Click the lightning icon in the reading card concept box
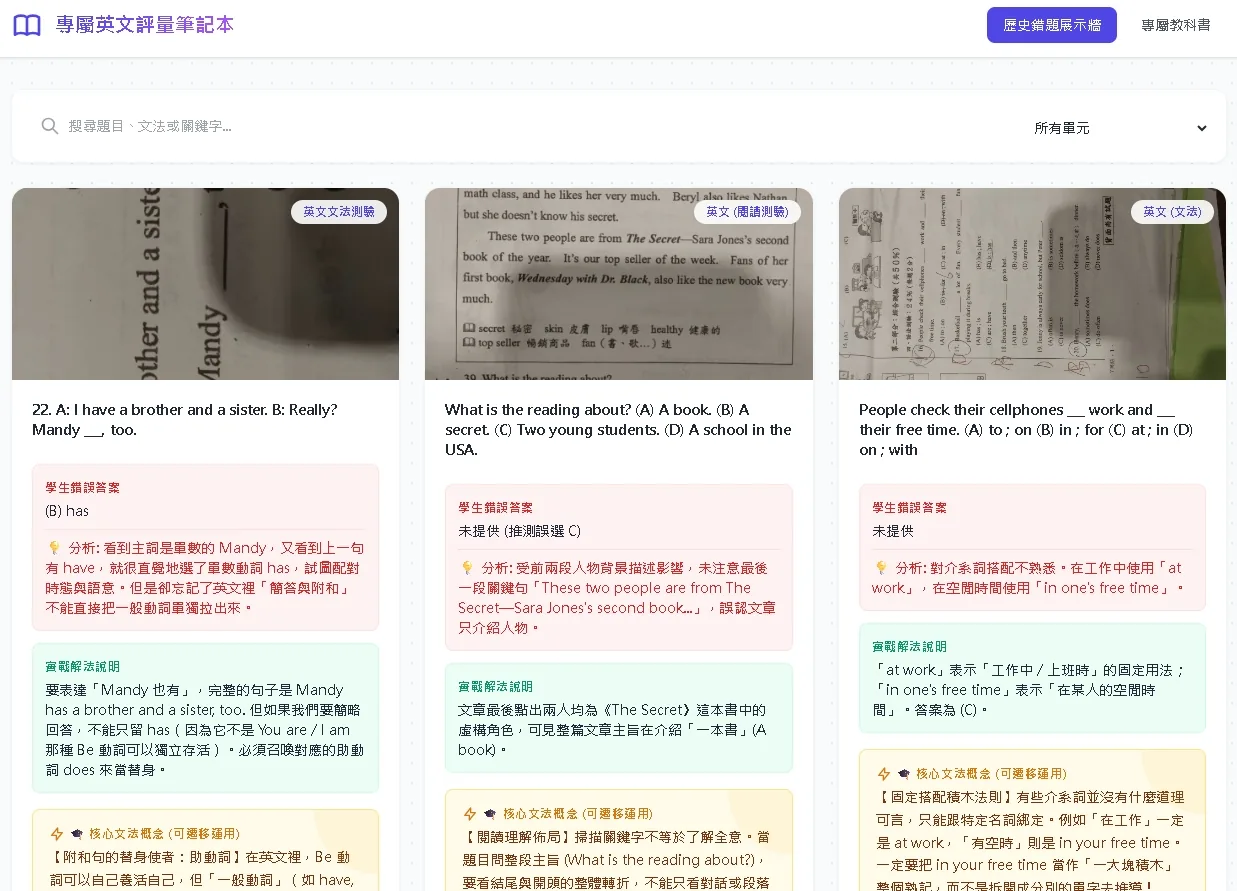This screenshot has height=891, width=1237. point(470,814)
